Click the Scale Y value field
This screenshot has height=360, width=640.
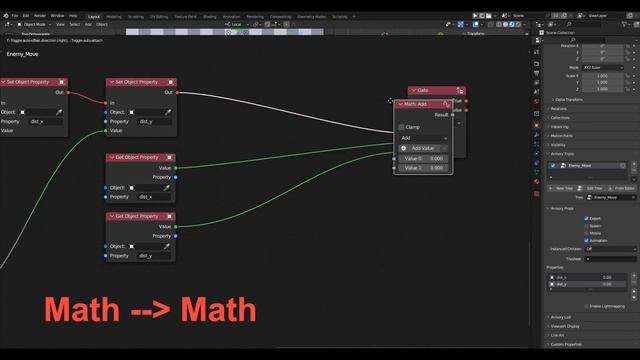(x=602, y=82)
